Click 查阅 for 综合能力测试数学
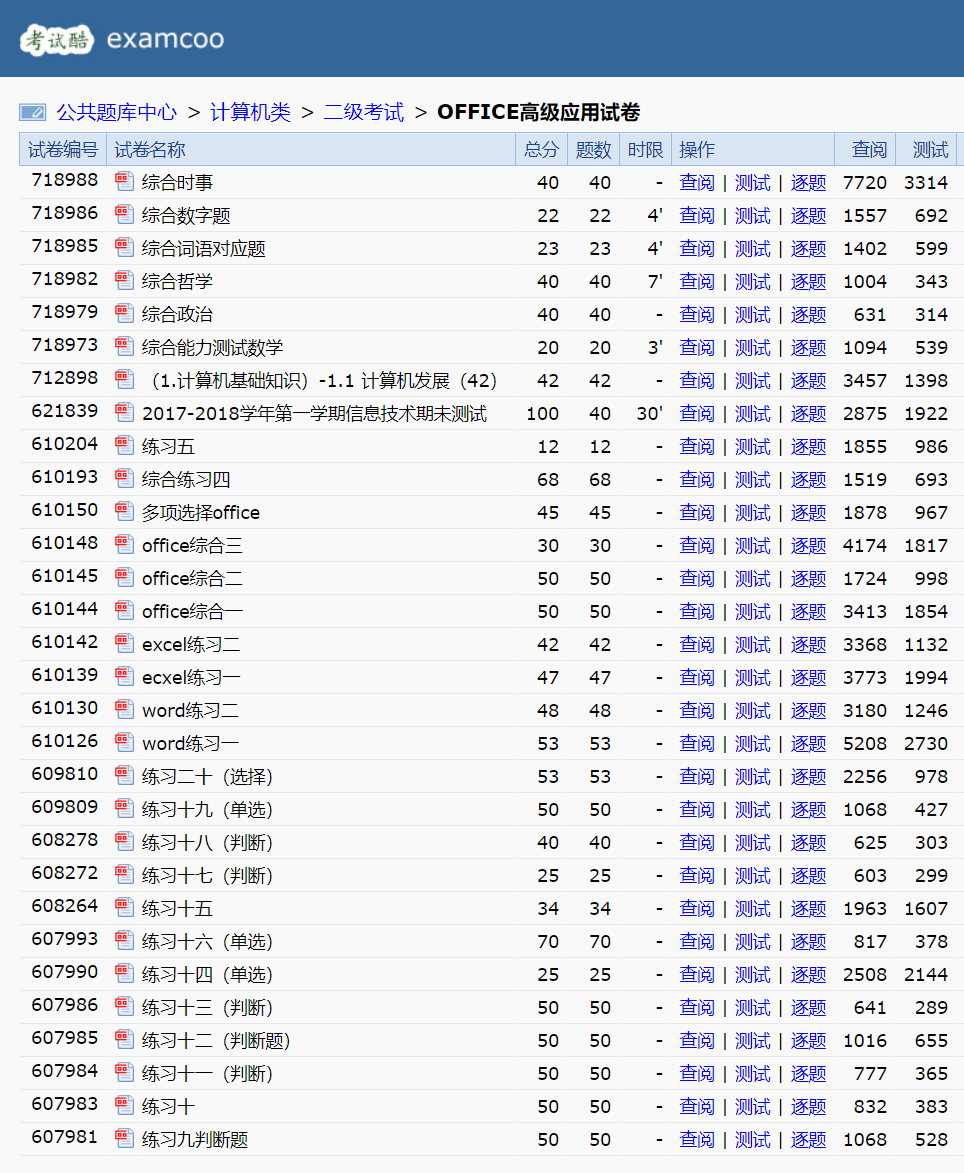The image size is (964, 1173). pyautogui.click(x=696, y=347)
